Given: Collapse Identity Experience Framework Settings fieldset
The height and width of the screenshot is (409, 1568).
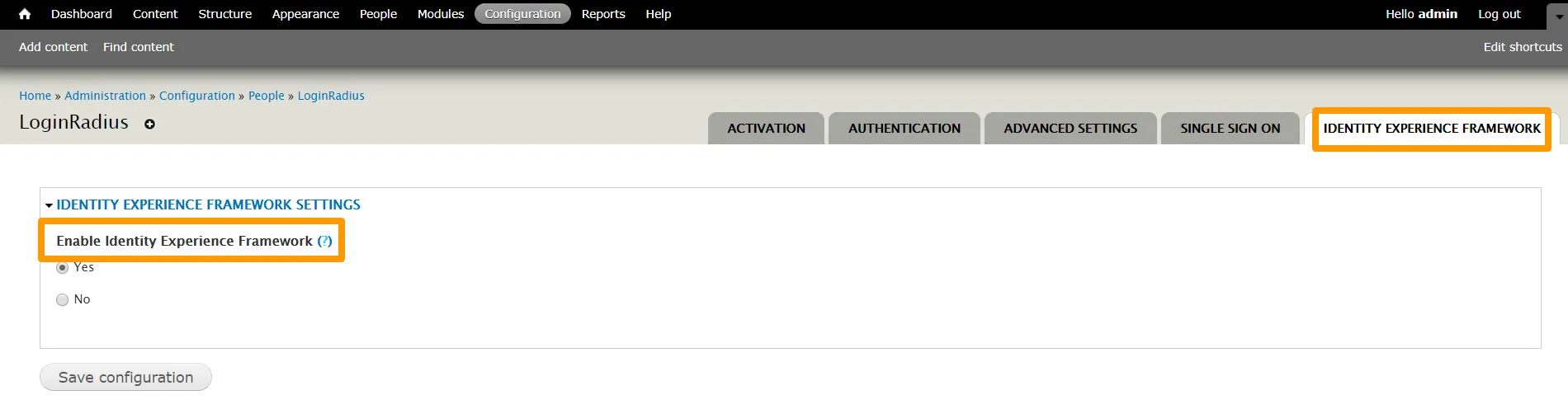Looking at the screenshot, I should pos(208,204).
